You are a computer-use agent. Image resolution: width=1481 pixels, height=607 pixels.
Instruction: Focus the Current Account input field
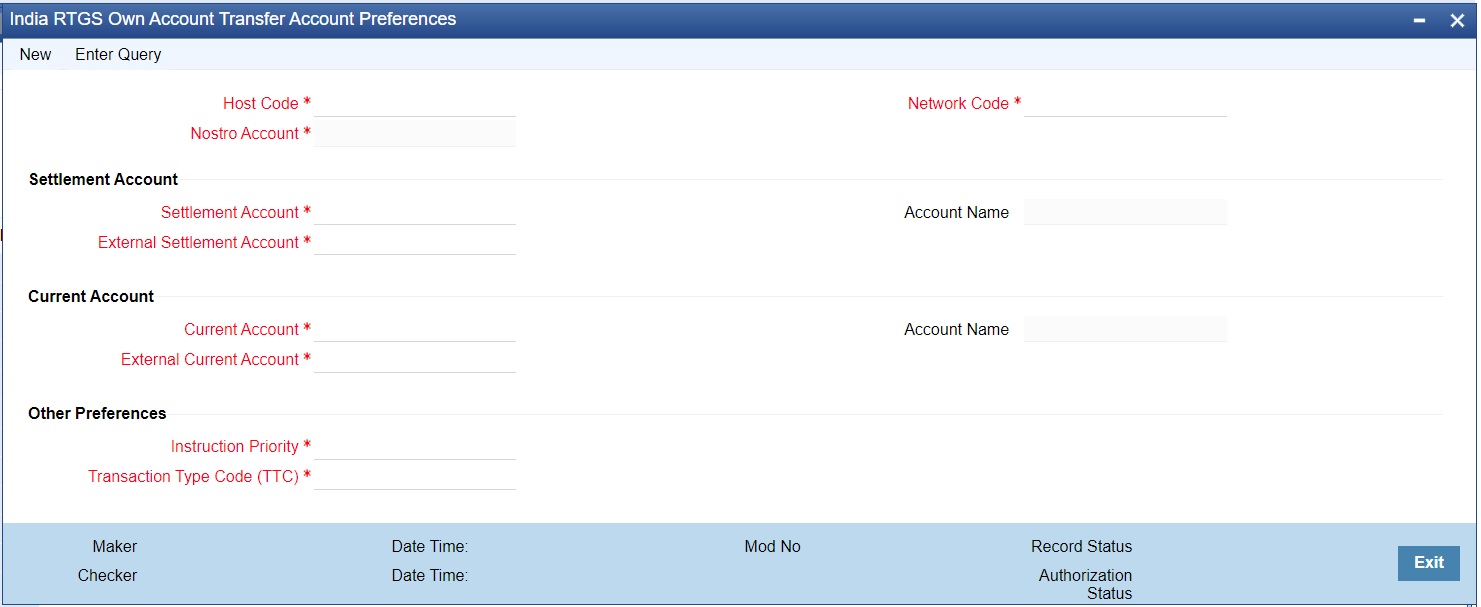click(415, 329)
